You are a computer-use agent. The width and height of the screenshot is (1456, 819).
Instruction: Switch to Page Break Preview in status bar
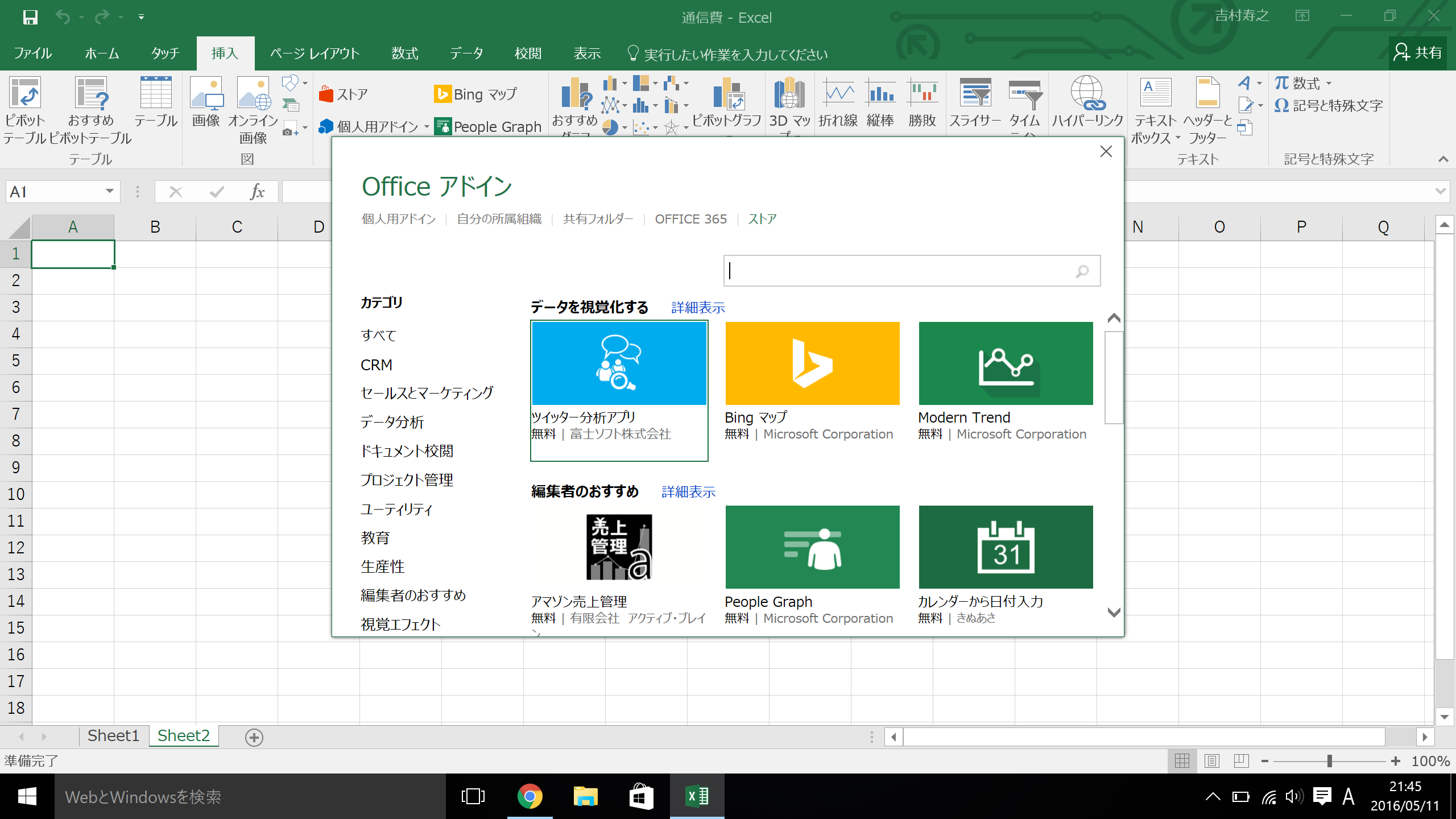pos(1242,761)
